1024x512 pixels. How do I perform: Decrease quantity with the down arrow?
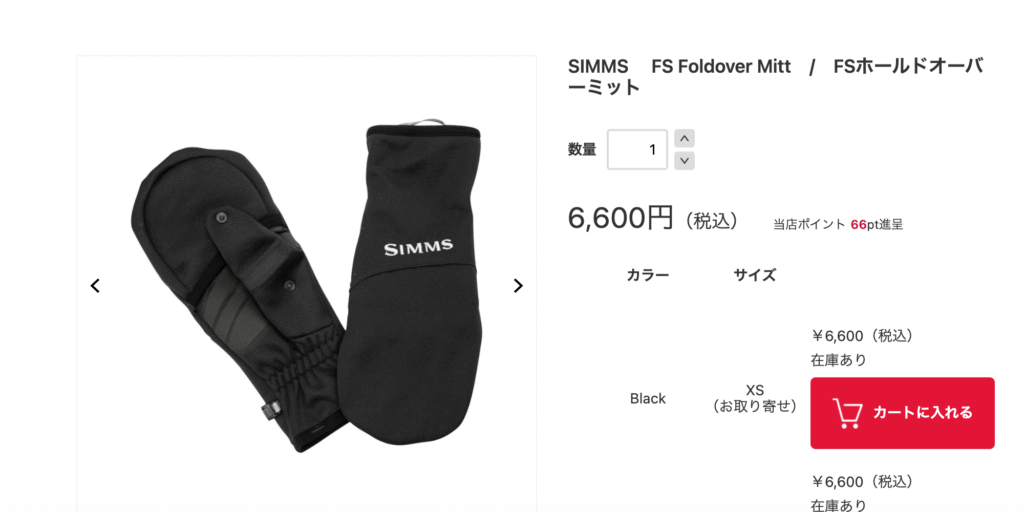(x=684, y=160)
